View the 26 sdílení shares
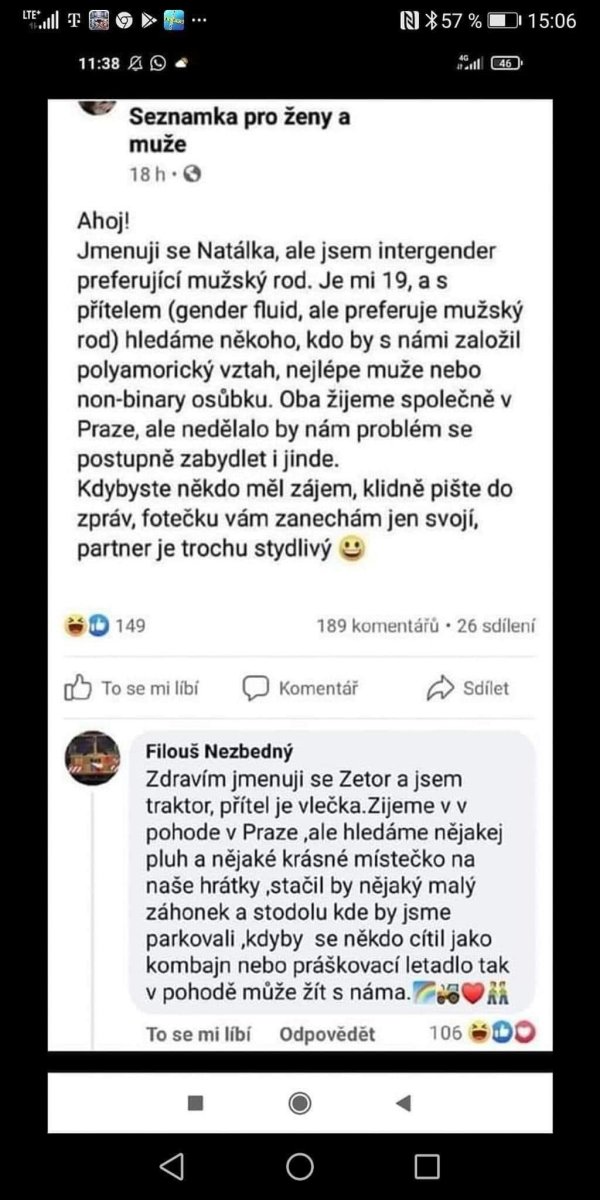The width and height of the screenshot is (600, 1200). [x=496, y=626]
